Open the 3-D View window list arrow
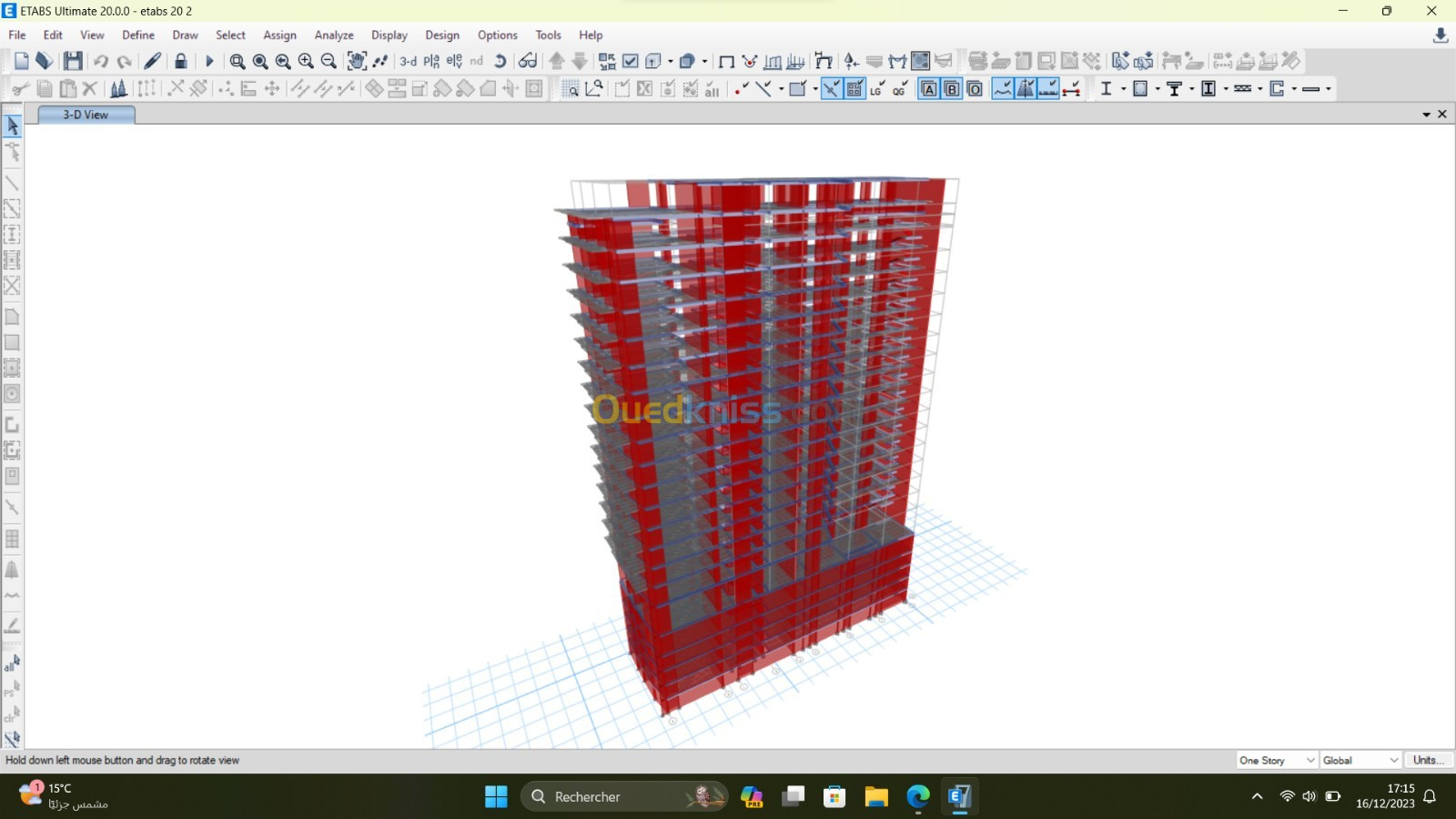Viewport: 1456px width, 819px height. pyautogui.click(x=1426, y=115)
